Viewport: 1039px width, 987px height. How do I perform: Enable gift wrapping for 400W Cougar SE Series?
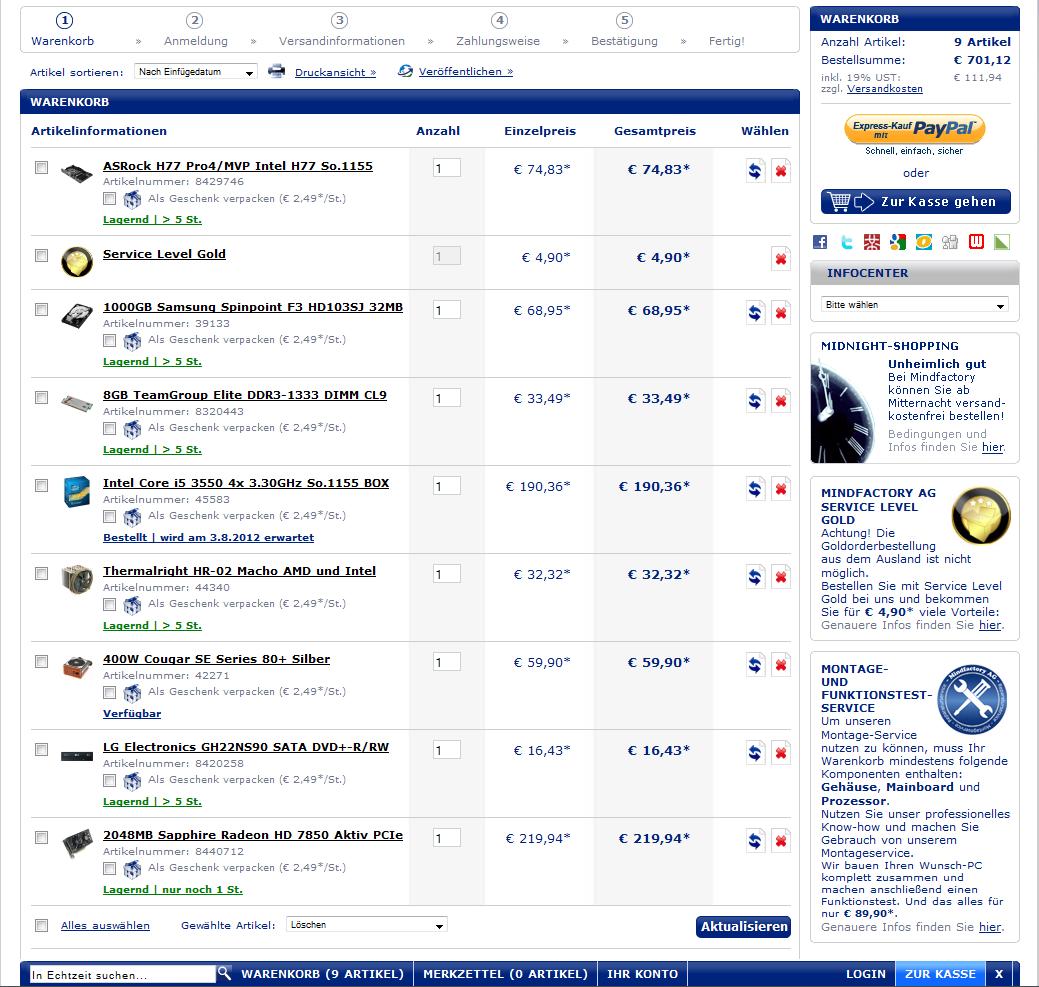click(x=109, y=692)
